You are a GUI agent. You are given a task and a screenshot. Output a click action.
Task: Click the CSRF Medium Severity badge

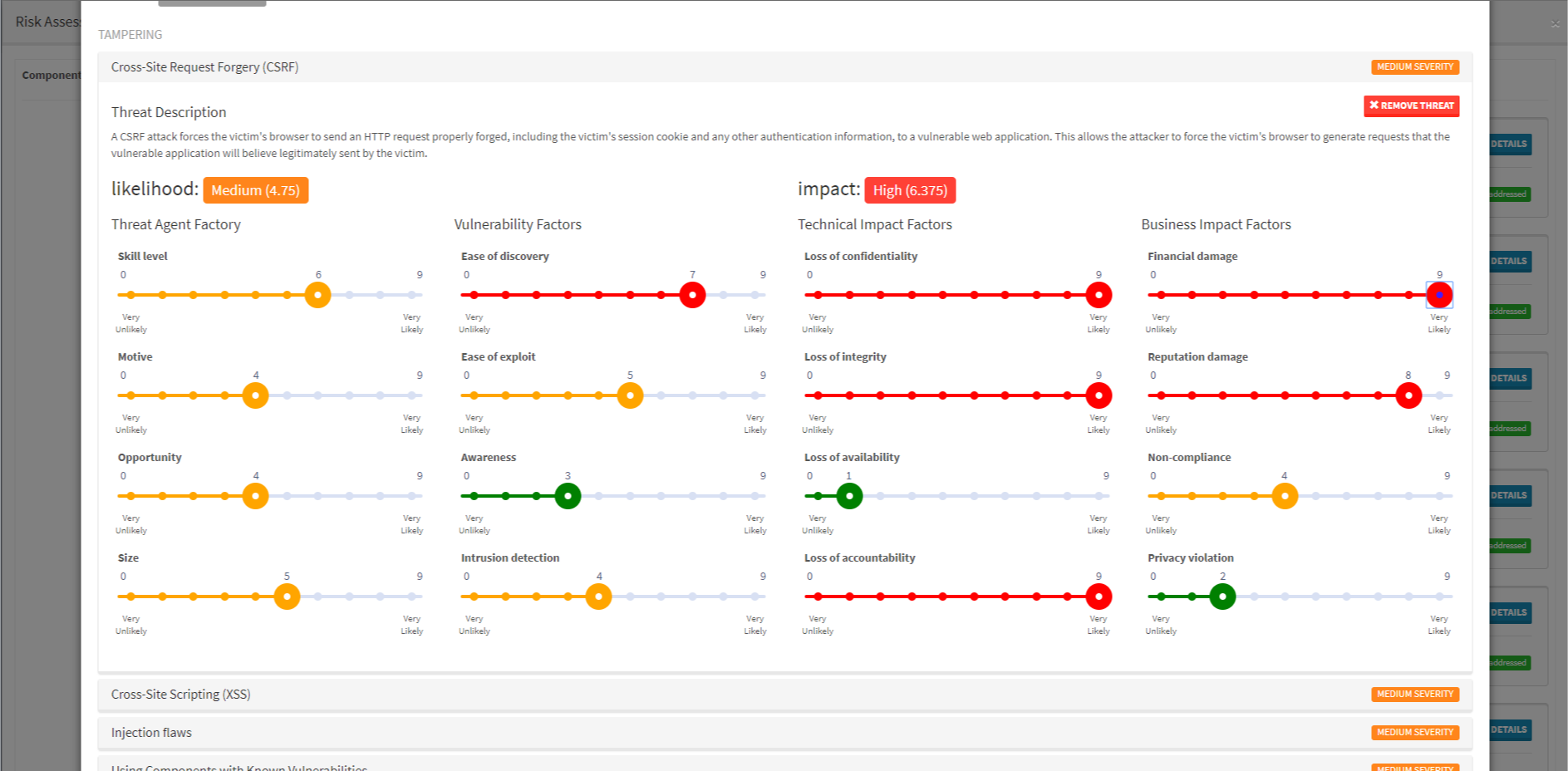click(1415, 67)
